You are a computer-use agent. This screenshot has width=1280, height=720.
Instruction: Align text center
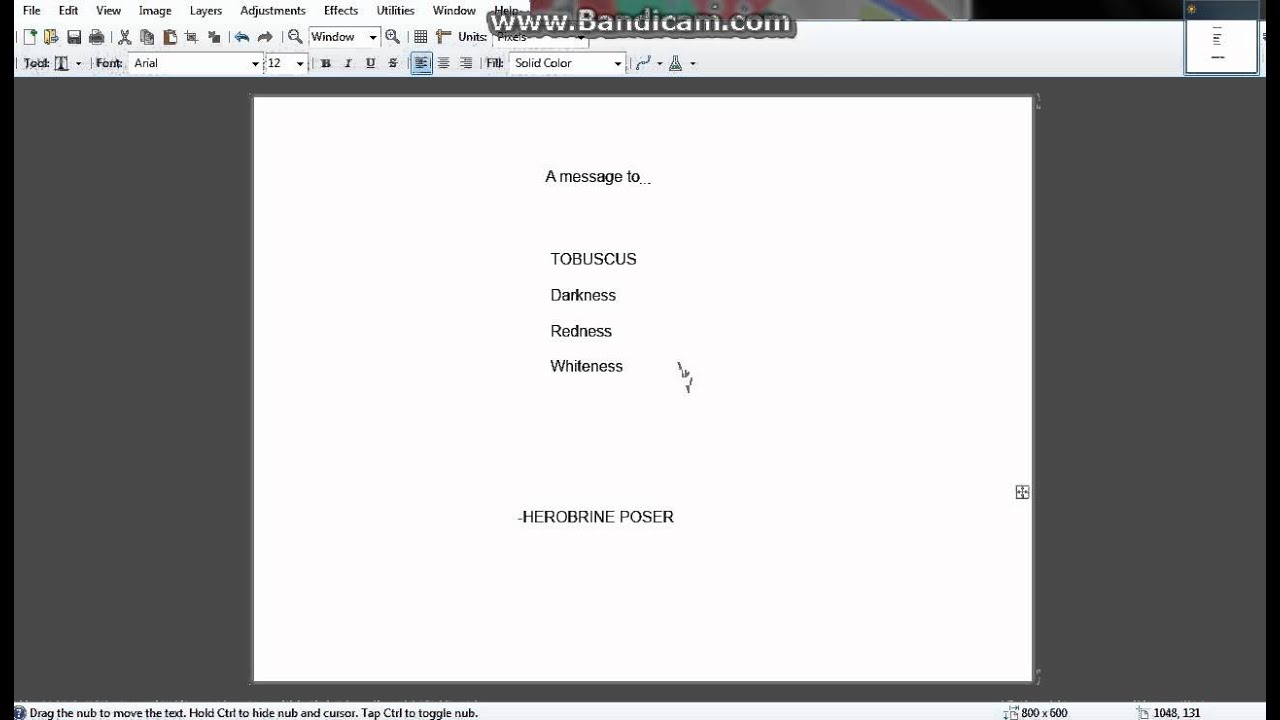click(443, 63)
